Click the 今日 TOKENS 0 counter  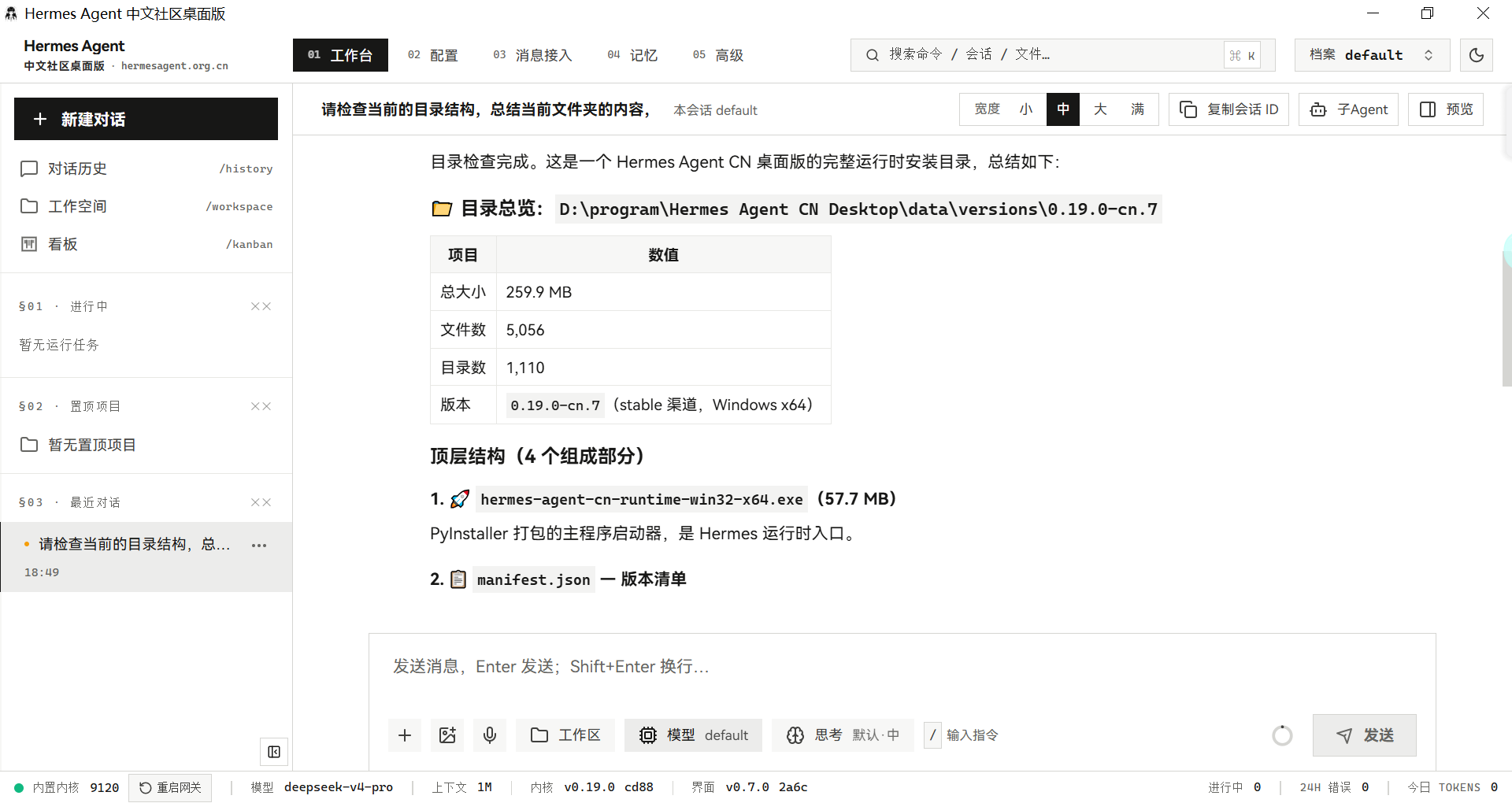1453,787
